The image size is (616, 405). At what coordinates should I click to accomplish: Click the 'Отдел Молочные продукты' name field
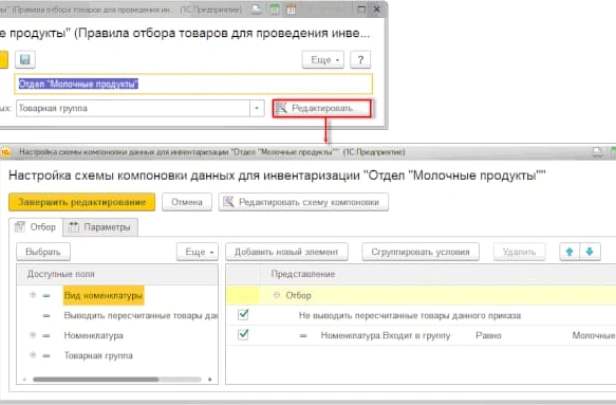tap(193, 84)
